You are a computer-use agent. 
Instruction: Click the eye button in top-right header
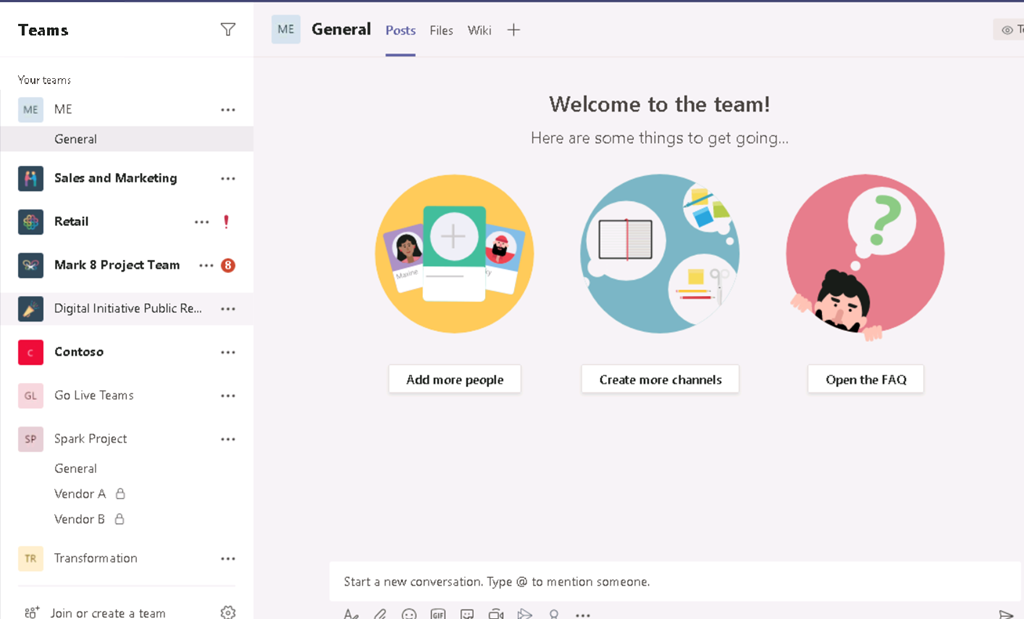[x=1009, y=29]
